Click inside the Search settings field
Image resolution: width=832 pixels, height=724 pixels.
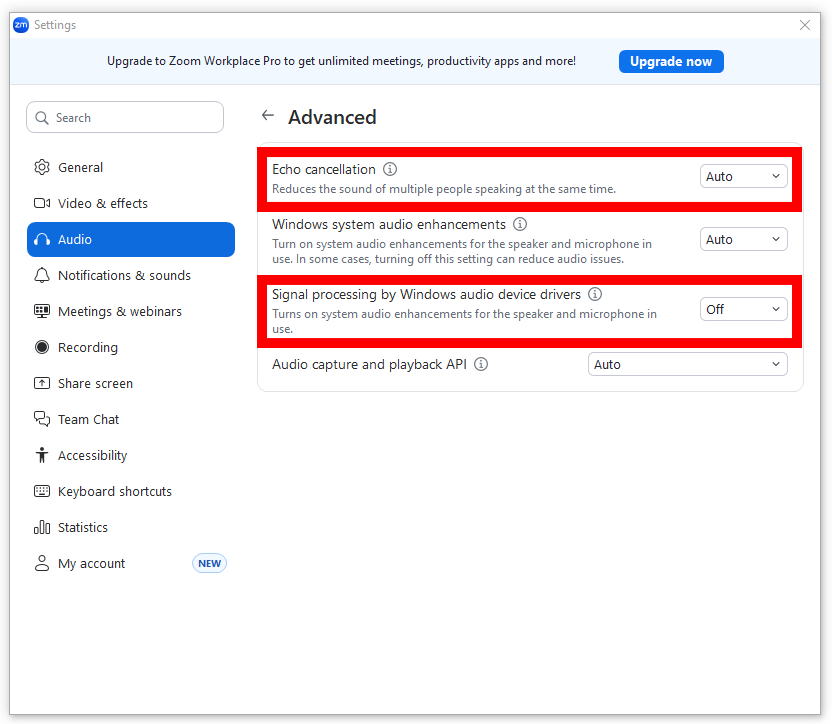(124, 117)
